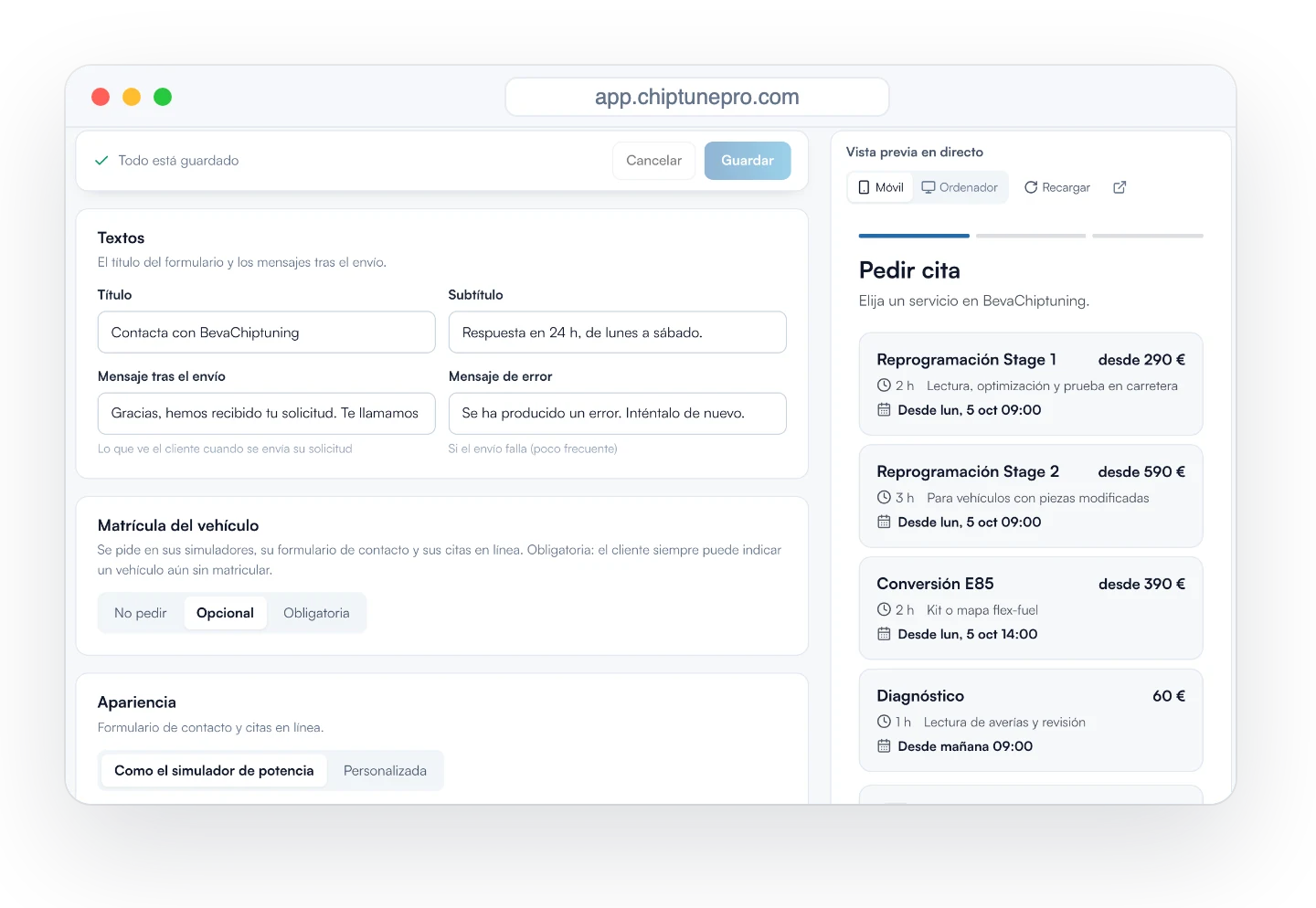Switch preview to Ordenador
The width and height of the screenshot is (1316, 908).
(960, 187)
